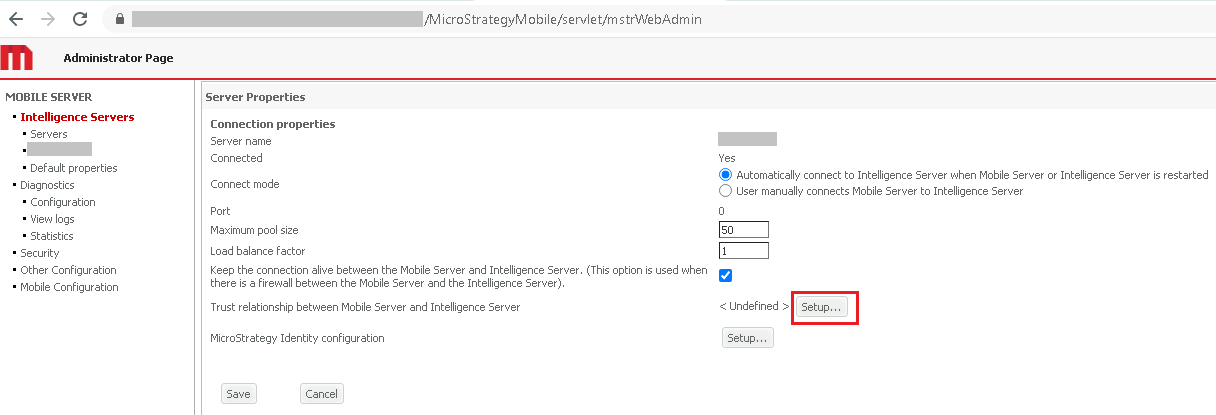Expand Diagnostics section in sidebar
The width and height of the screenshot is (1216, 415).
point(47,185)
